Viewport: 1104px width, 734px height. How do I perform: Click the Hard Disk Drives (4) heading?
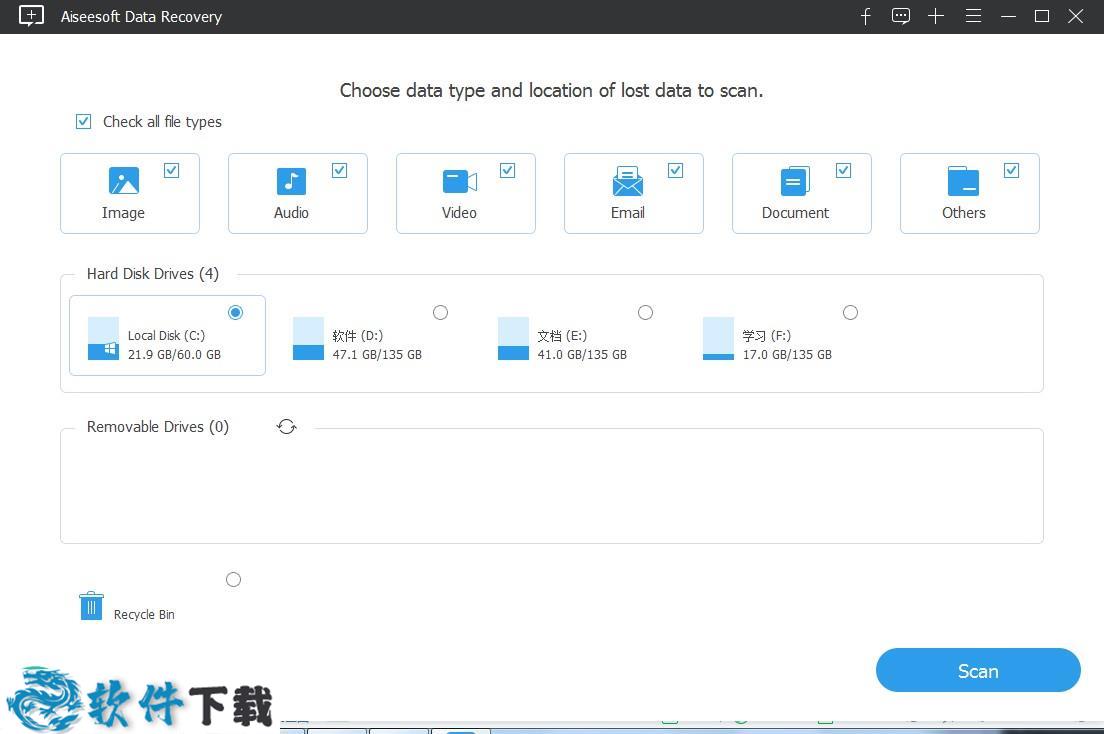pyautogui.click(x=153, y=273)
